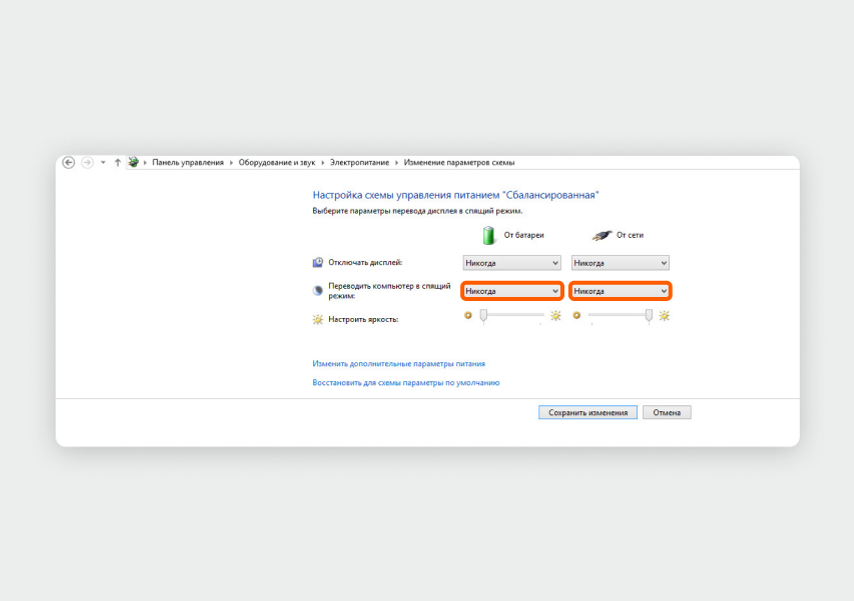Click the "От сети" column label
This screenshot has width=854, height=601.
[630, 235]
